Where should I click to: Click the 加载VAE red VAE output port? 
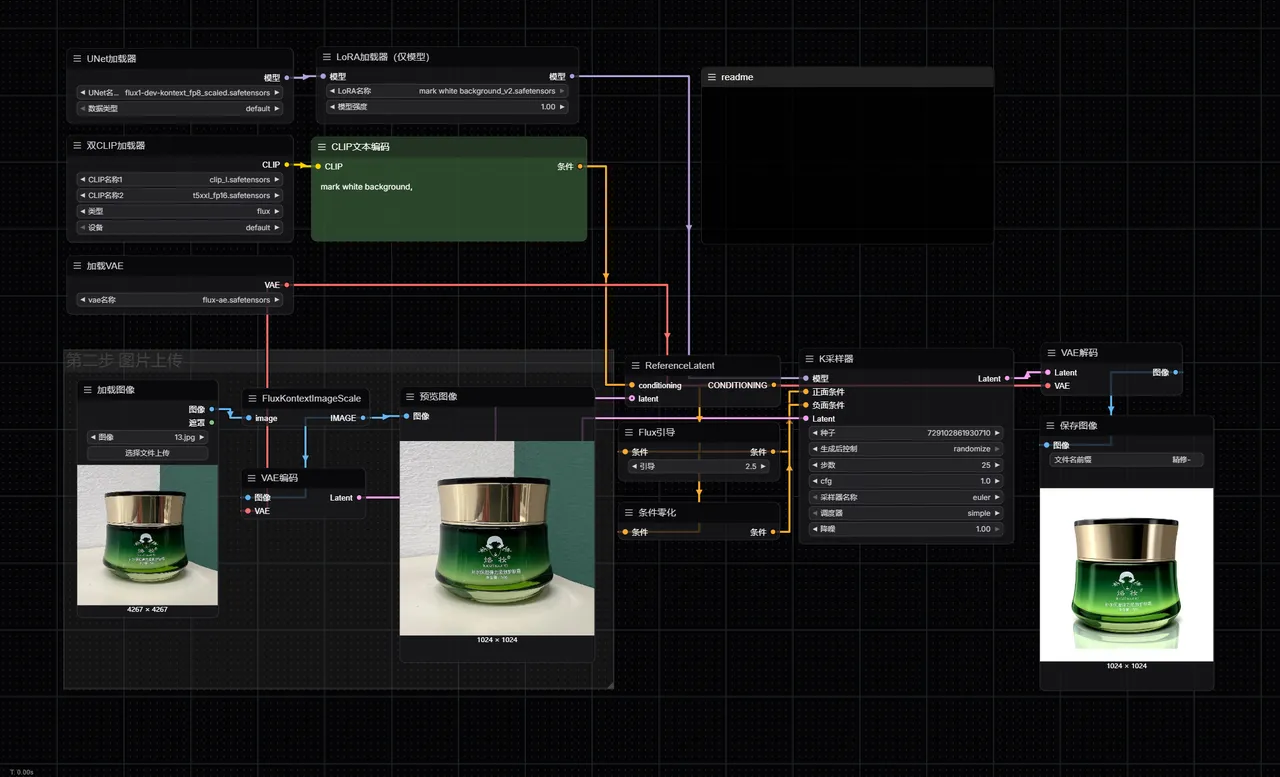(x=286, y=285)
